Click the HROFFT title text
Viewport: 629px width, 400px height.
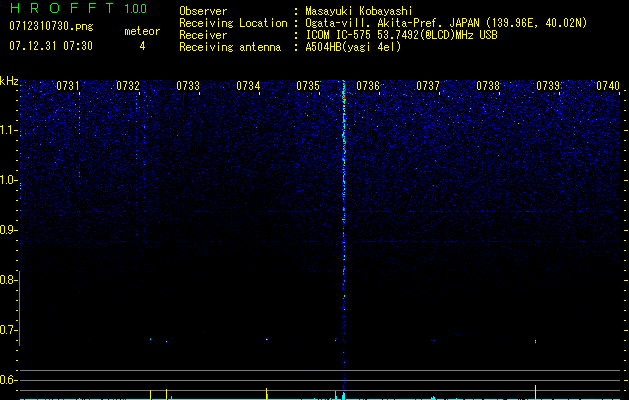(62, 8)
